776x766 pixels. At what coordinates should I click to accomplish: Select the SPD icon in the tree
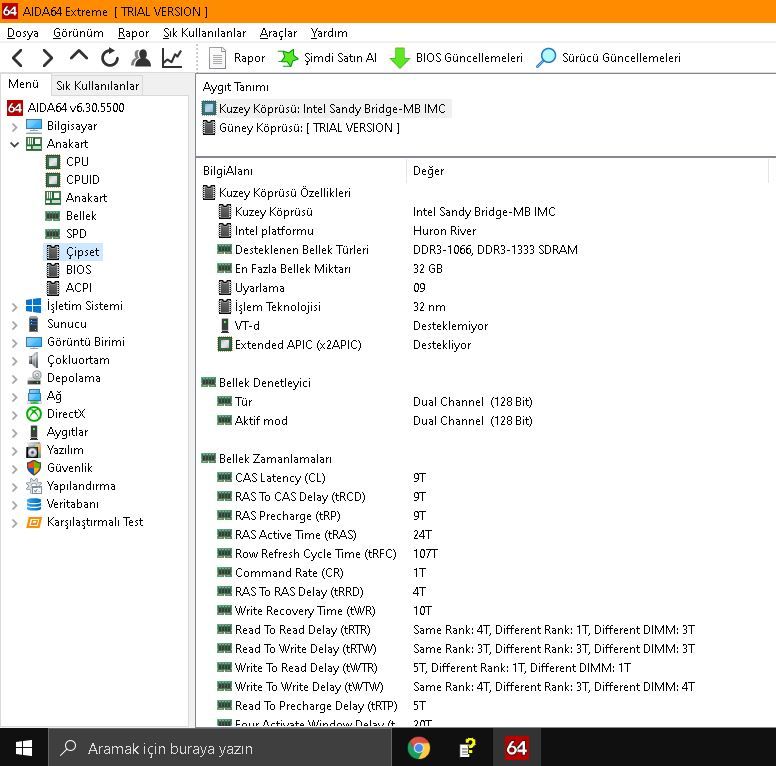(x=53, y=234)
